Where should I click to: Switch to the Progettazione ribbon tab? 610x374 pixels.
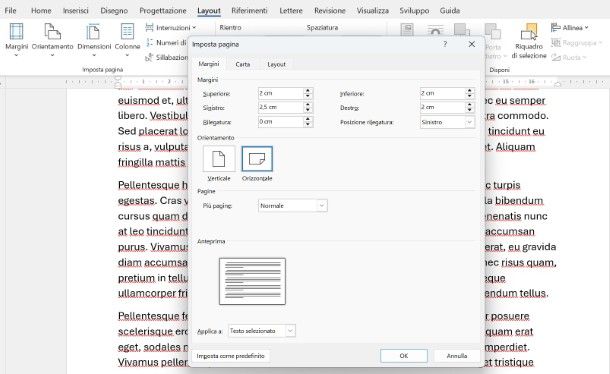click(x=163, y=11)
